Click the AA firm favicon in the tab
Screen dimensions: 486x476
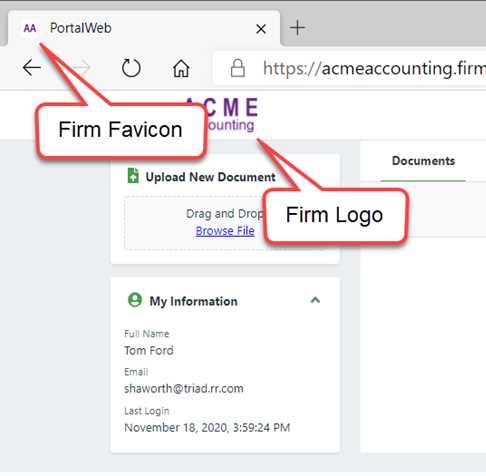(30, 28)
